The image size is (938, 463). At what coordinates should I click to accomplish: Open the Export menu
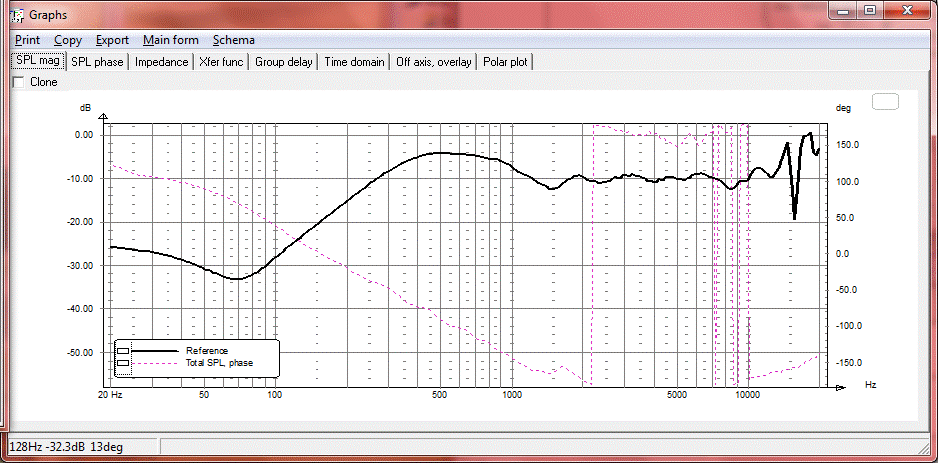point(112,40)
